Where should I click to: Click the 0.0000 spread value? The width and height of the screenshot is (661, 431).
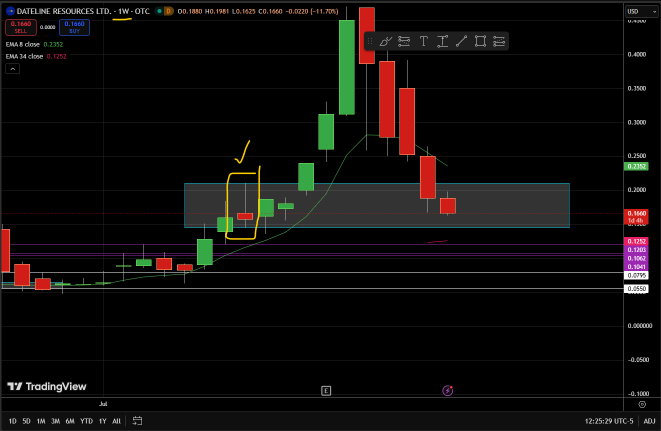48,27
